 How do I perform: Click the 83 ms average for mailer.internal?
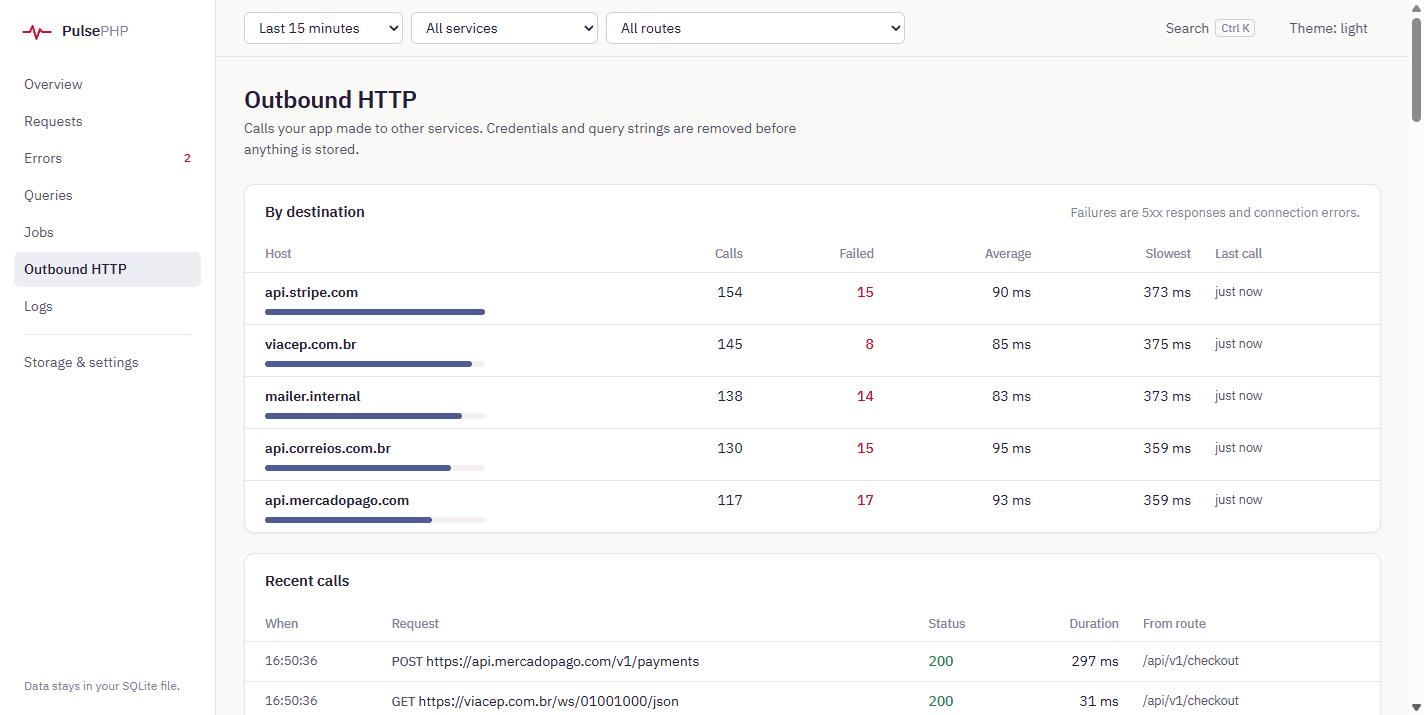pyautogui.click(x=1011, y=396)
